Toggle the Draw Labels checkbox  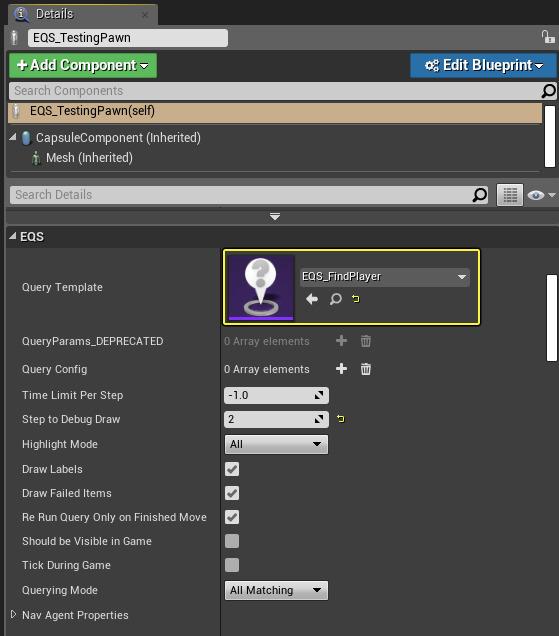pyautogui.click(x=232, y=469)
